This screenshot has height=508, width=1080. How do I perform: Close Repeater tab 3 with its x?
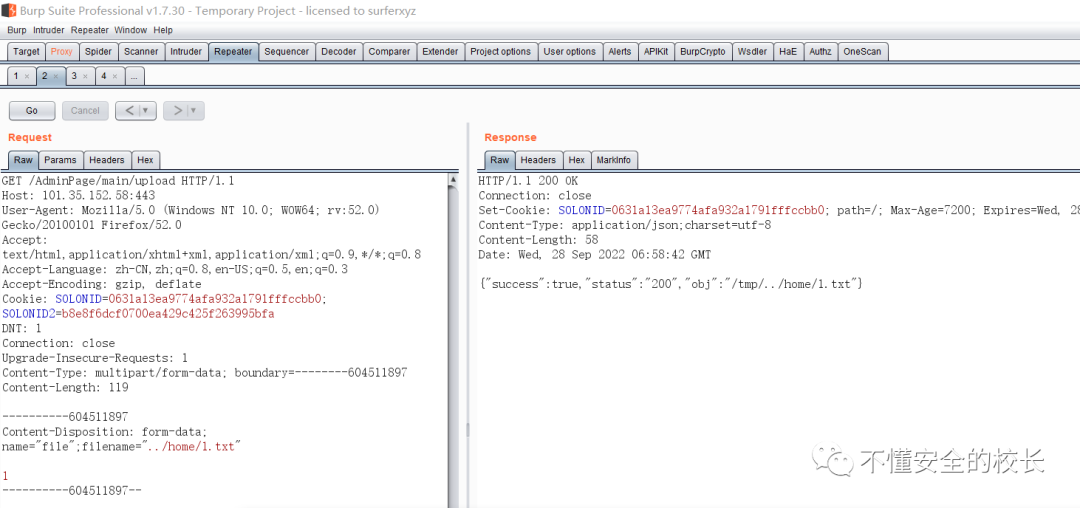[85, 76]
